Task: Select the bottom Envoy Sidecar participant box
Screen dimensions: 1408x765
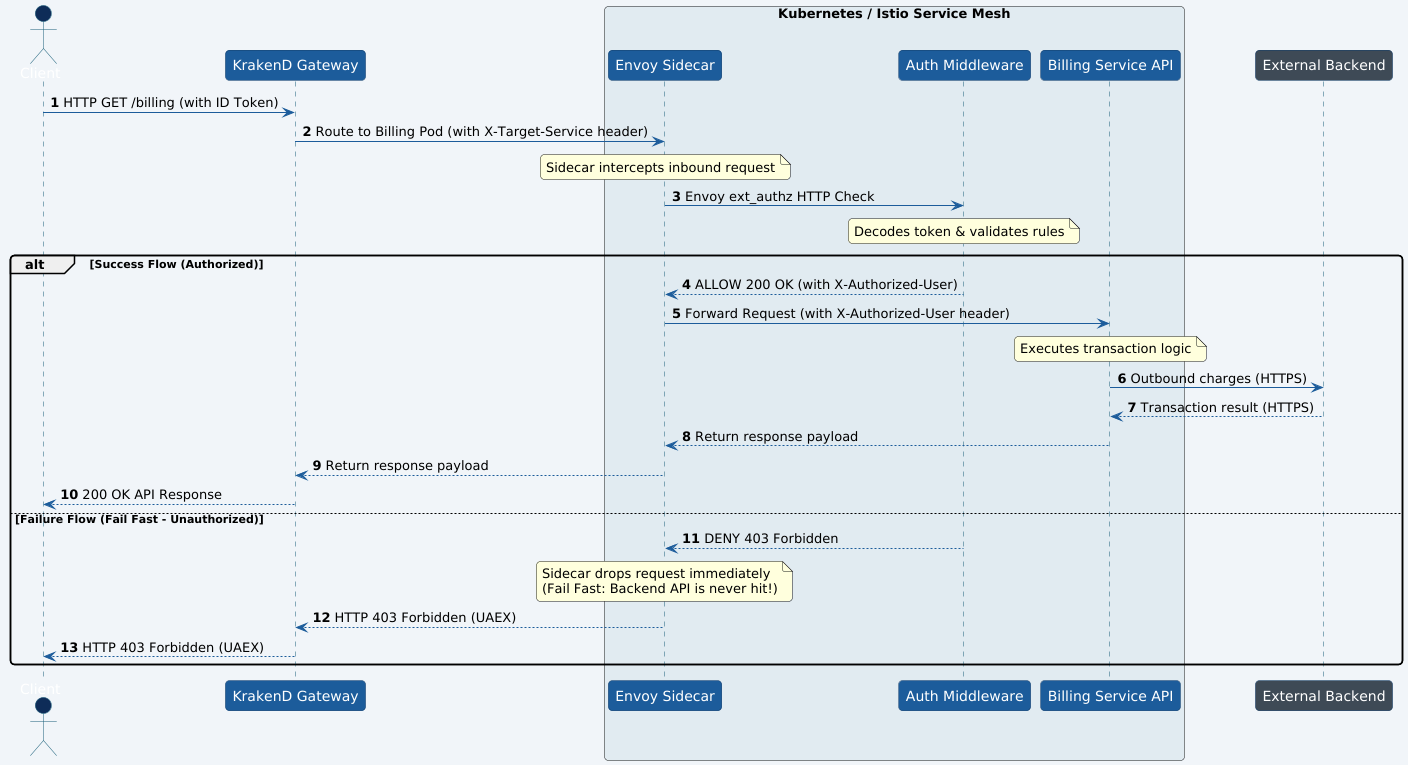Action: (664, 696)
